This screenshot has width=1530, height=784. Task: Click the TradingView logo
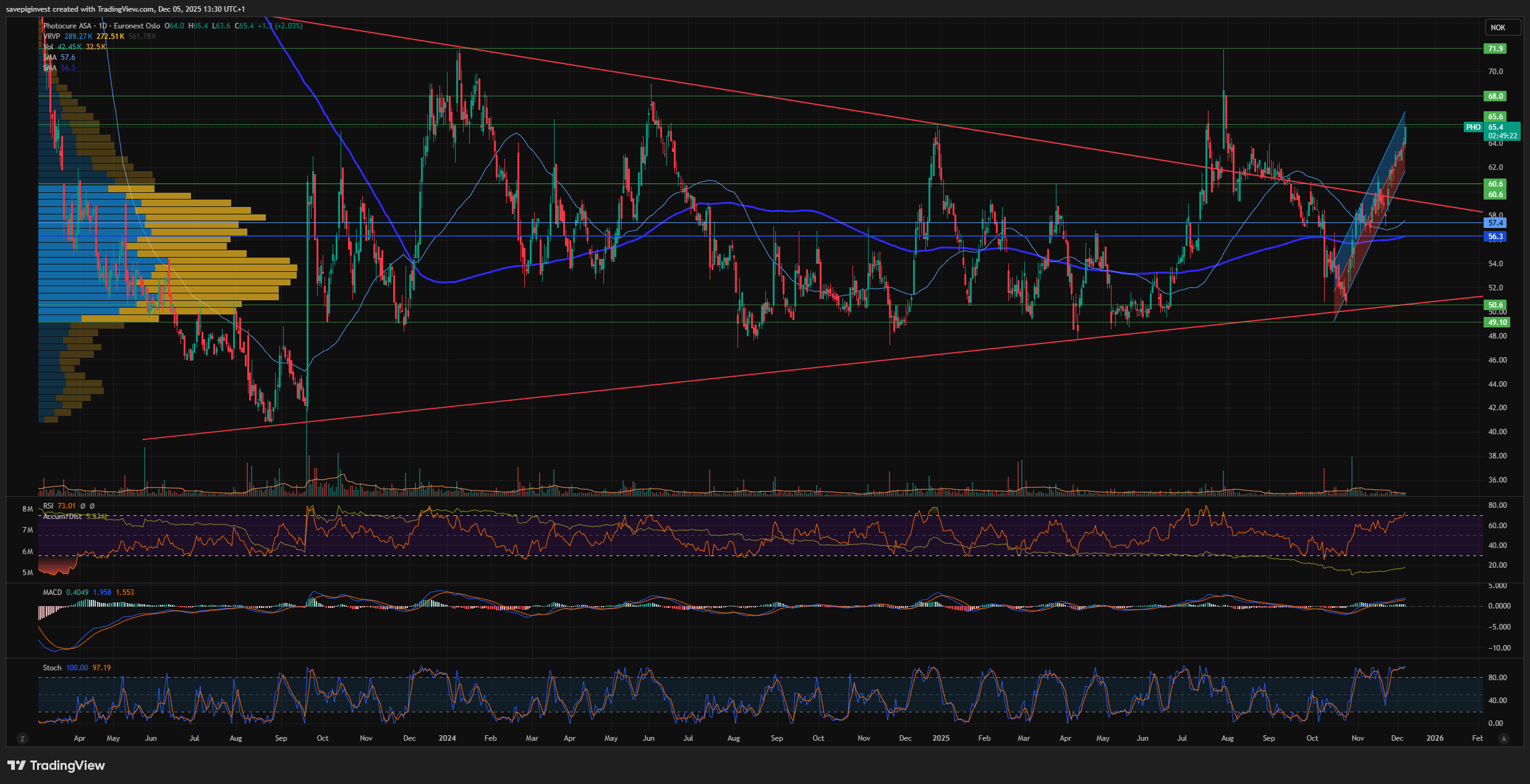tap(56, 765)
